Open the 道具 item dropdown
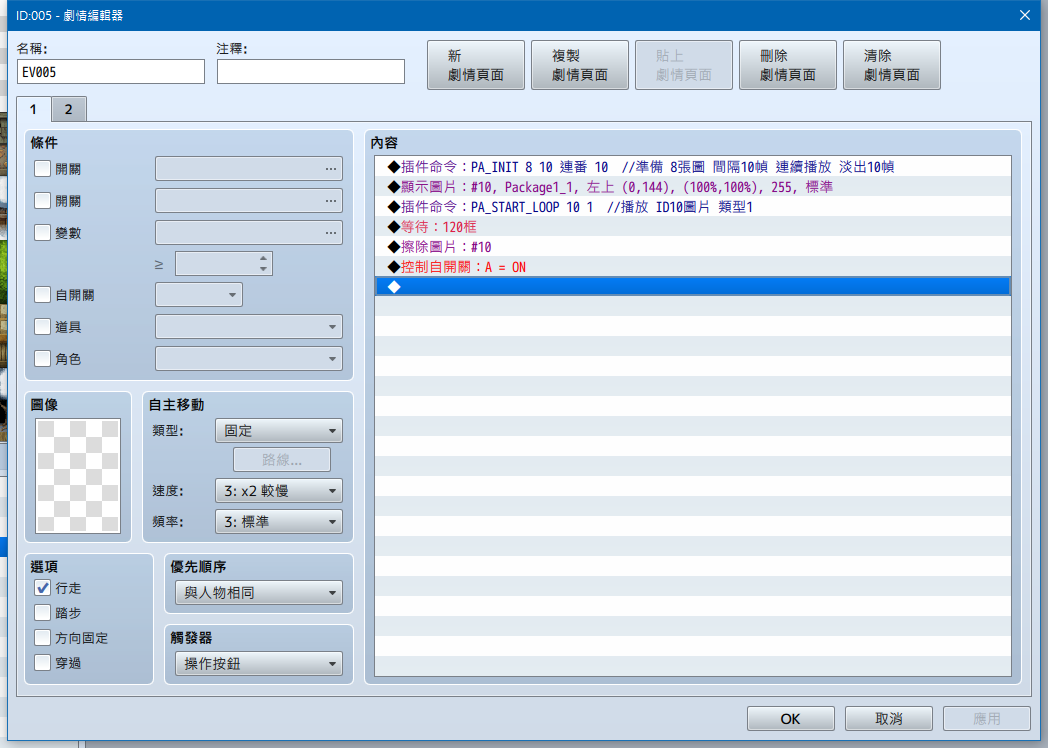The width and height of the screenshot is (1048, 748). tap(249, 327)
